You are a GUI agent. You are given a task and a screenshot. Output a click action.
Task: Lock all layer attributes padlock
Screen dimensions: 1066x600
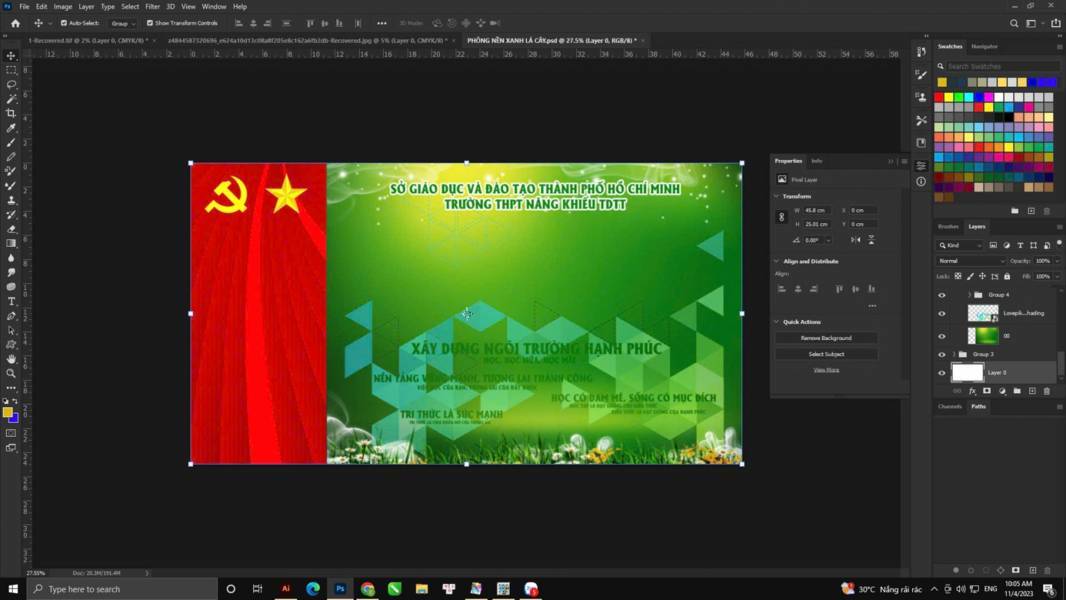click(x=1007, y=277)
